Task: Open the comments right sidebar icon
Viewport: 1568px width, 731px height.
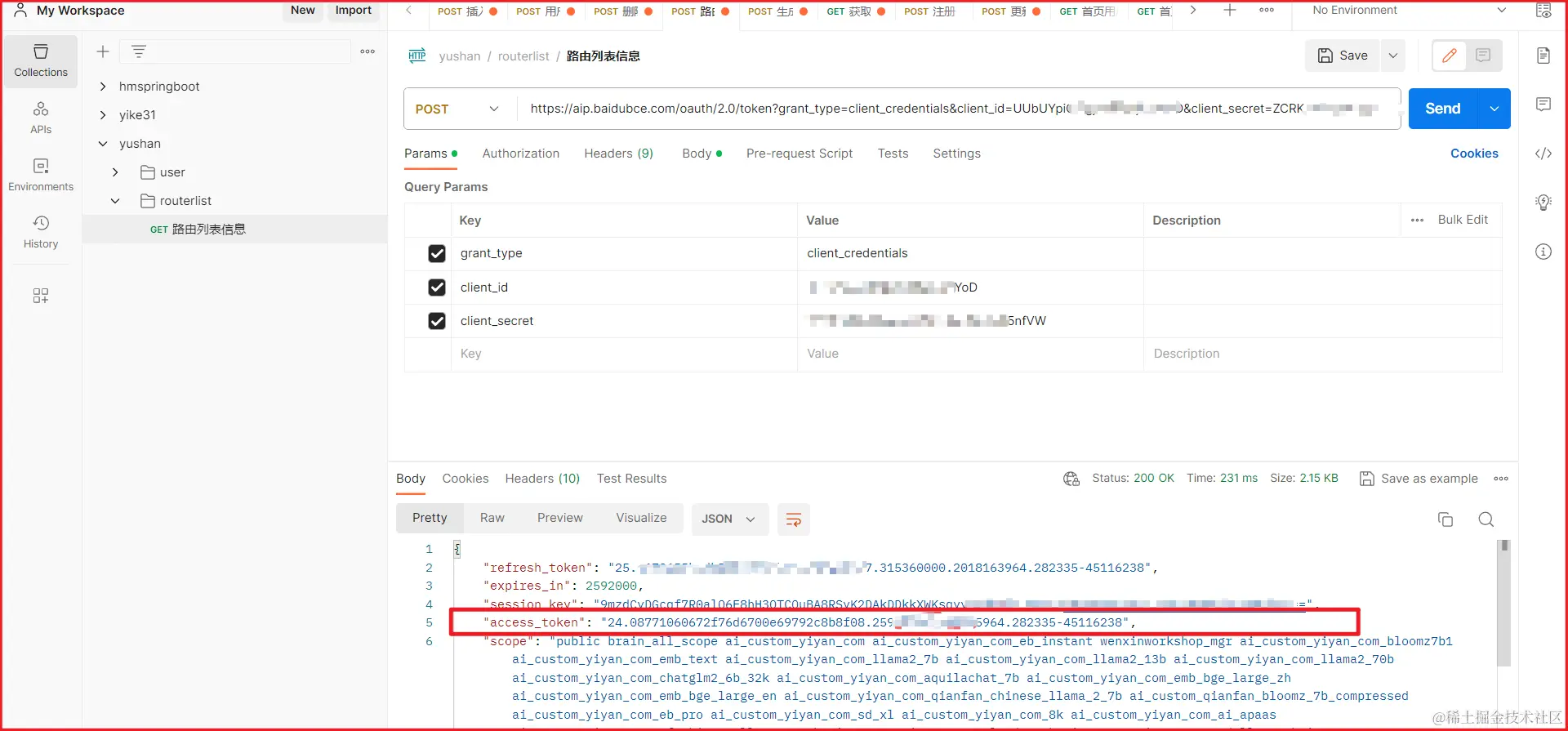Action: click(x=1543, y=105)
